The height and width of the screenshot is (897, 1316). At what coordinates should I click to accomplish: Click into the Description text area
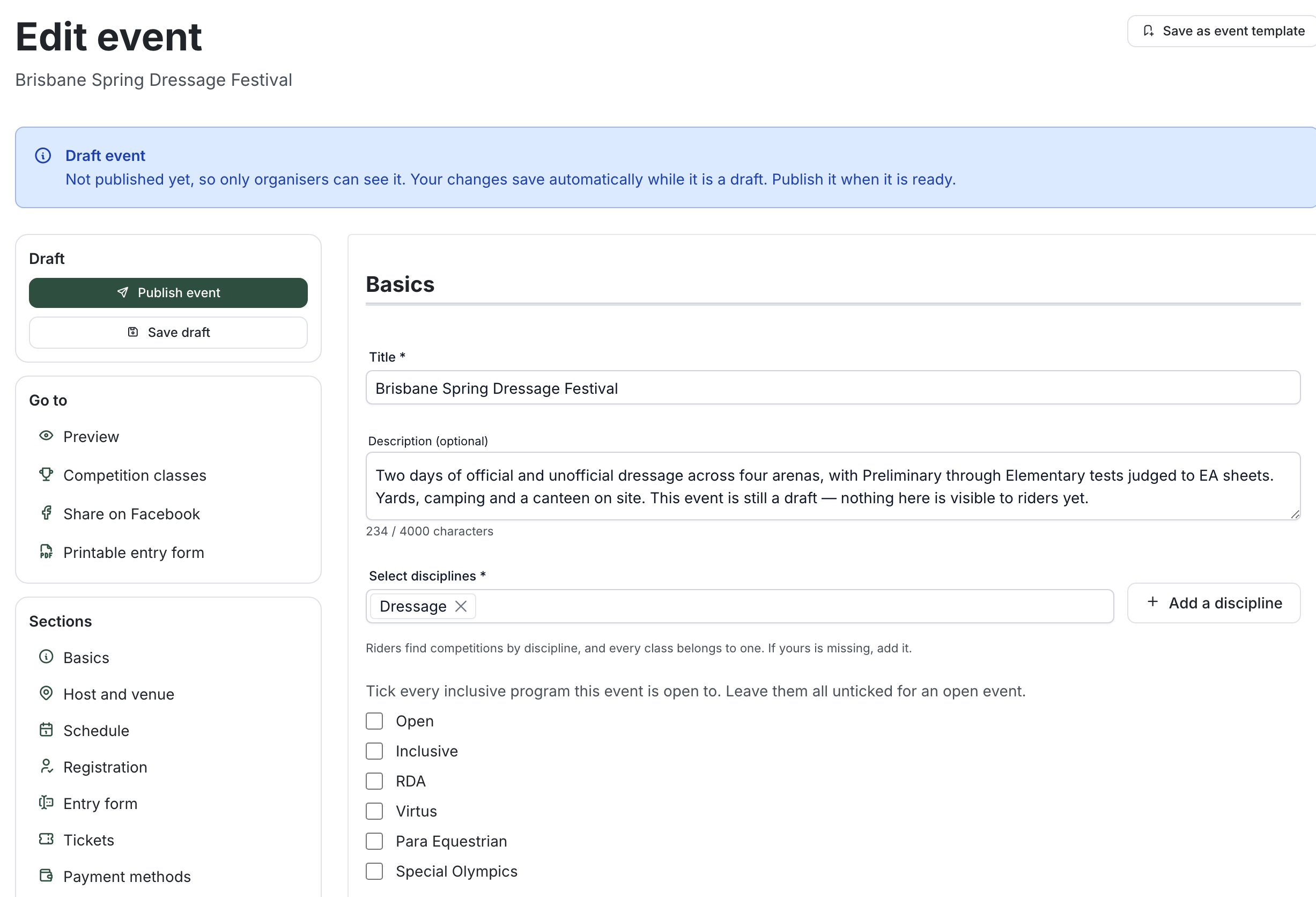point(833,486)
